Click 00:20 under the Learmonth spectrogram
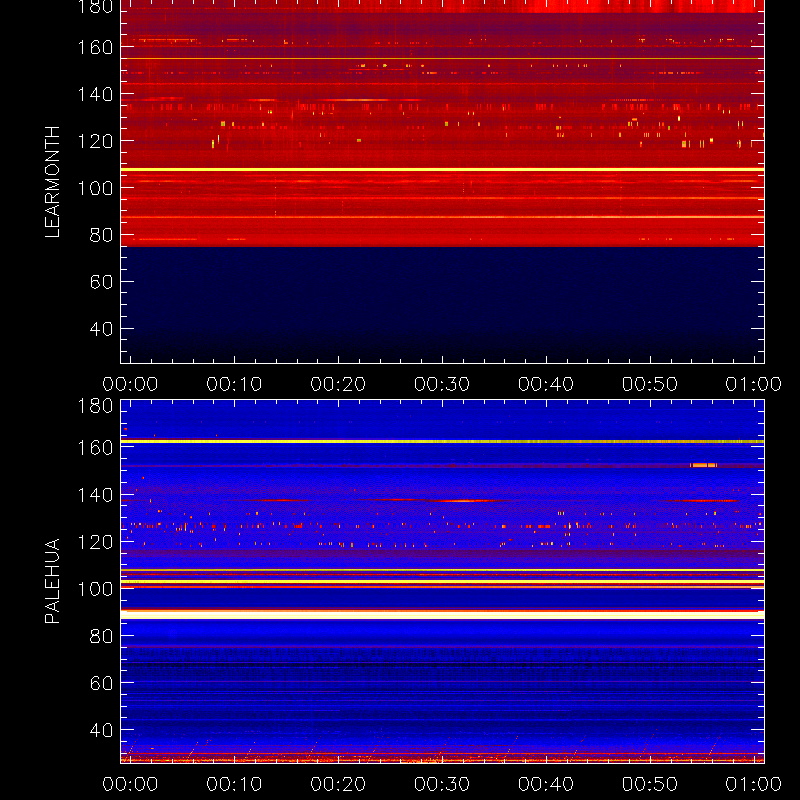This screenshot has height=800, width=800. pyautogui.click(x=338, y=384)
